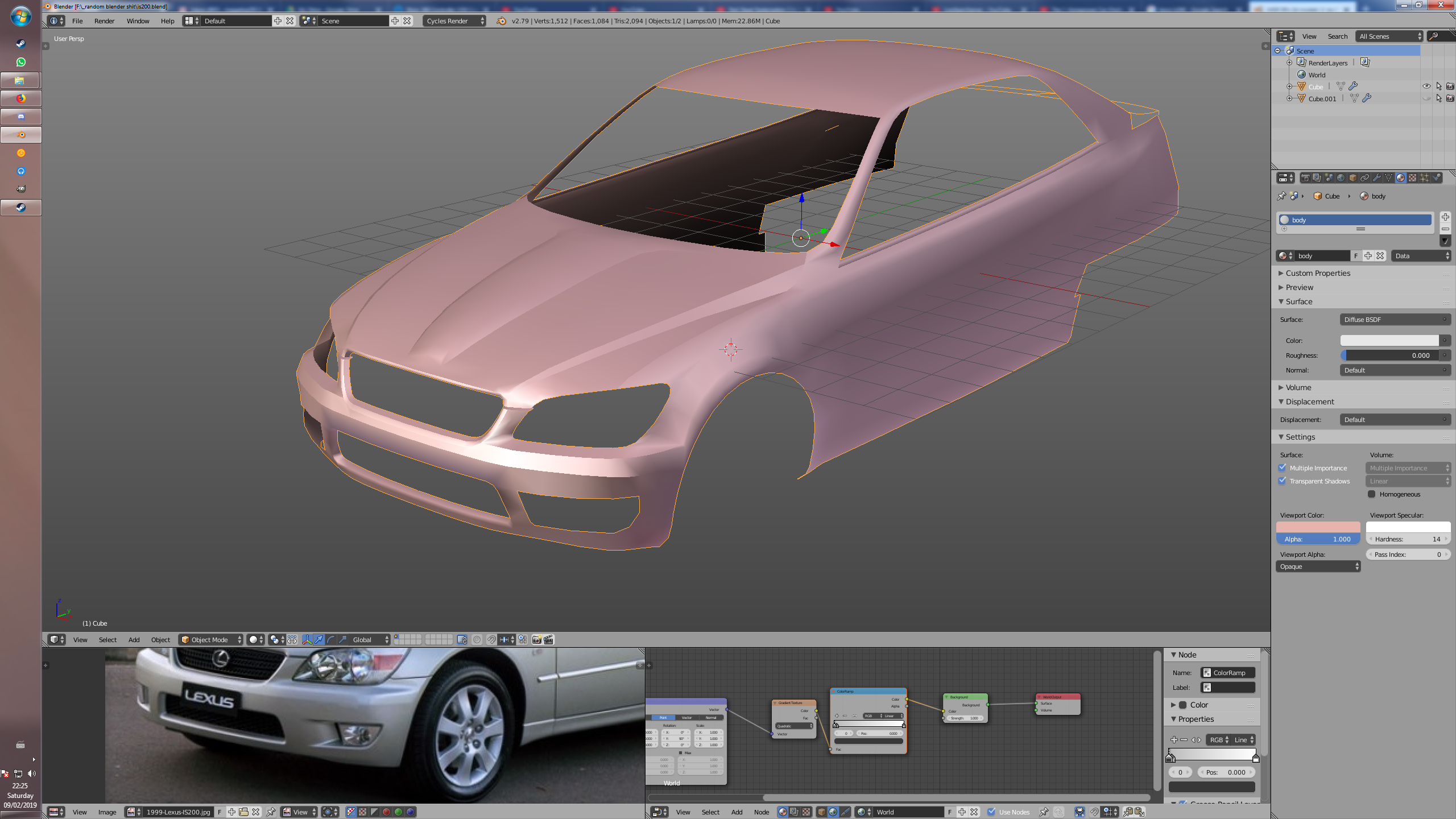Select Cube.001 in the outliner
Image resolution: width=1456 pixels, height=819 pixels.
coord(1322,99)
